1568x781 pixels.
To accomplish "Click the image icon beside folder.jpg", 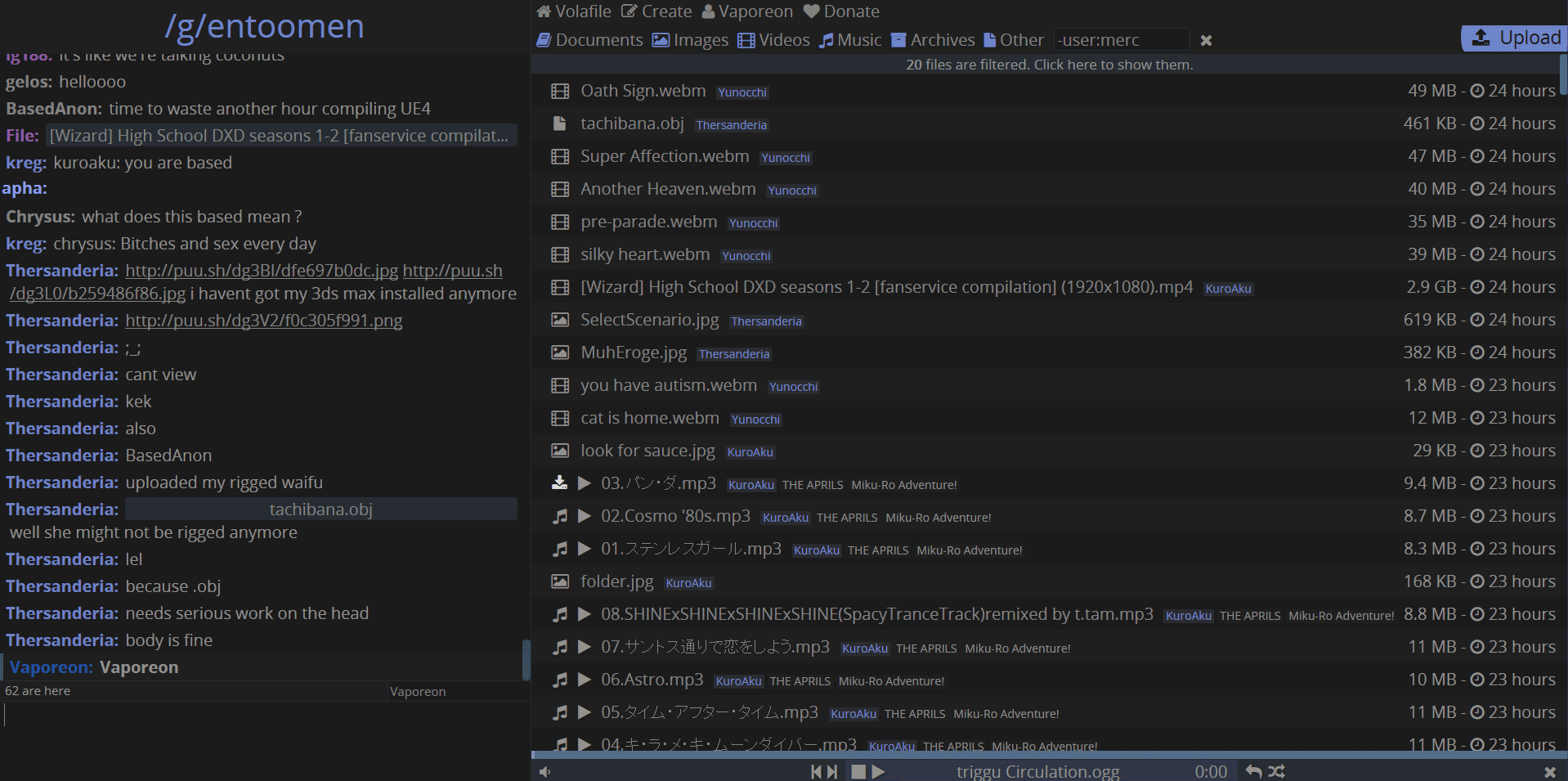I will click(560, 581).
